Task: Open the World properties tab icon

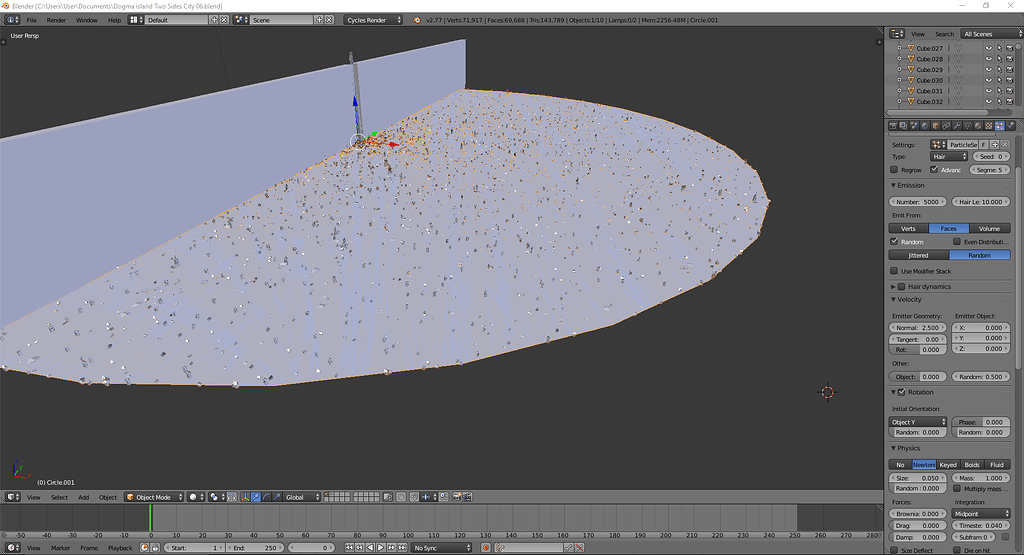Action: coord(925,126)
